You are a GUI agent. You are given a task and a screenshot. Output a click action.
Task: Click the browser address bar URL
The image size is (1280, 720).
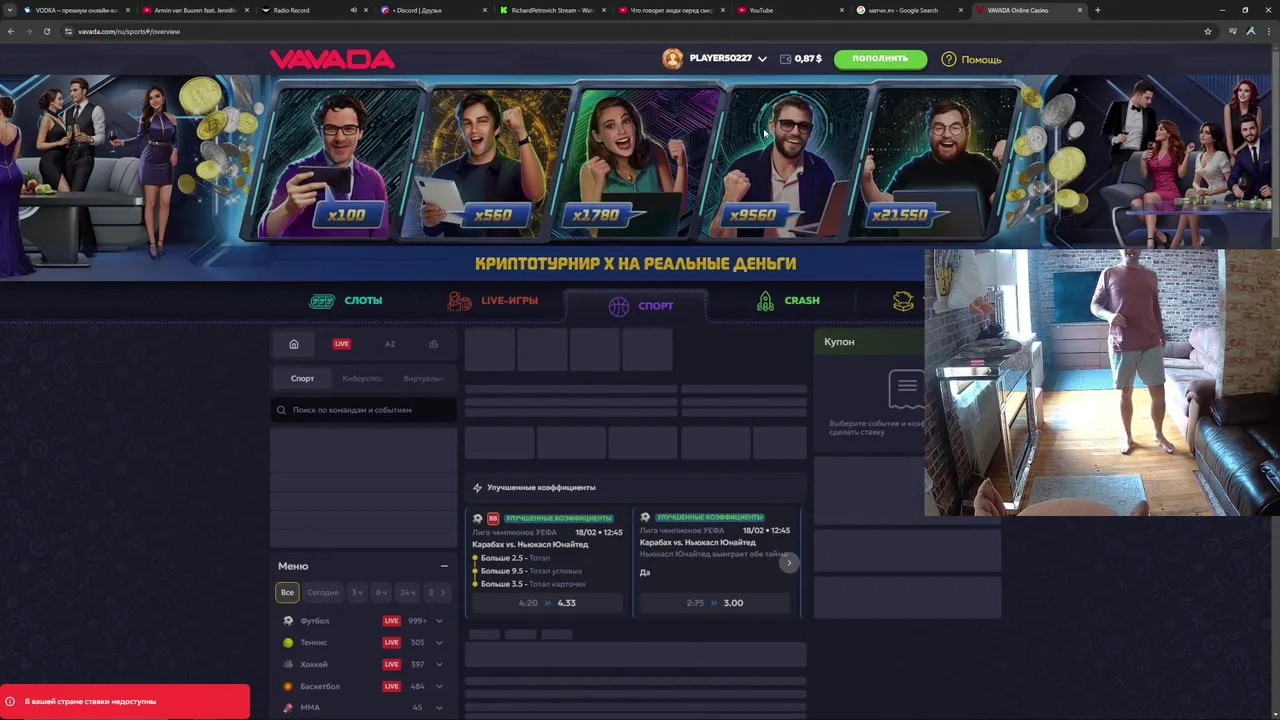[129, 32]
